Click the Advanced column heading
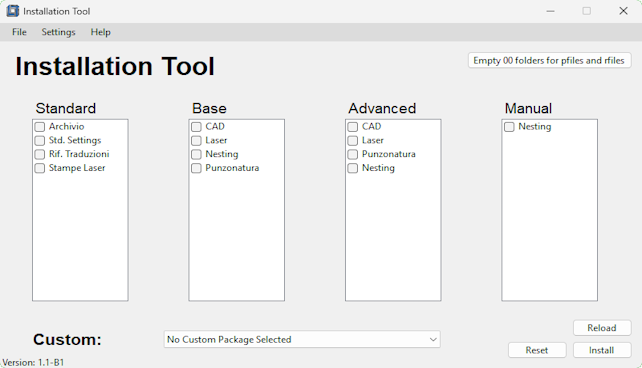Screen dimensions: 642x368 [382, 108]
